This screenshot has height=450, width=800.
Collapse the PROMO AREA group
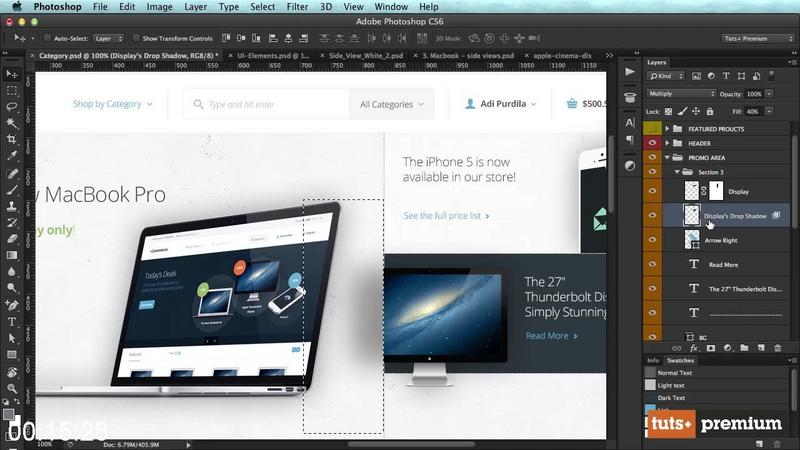(667, 158)
